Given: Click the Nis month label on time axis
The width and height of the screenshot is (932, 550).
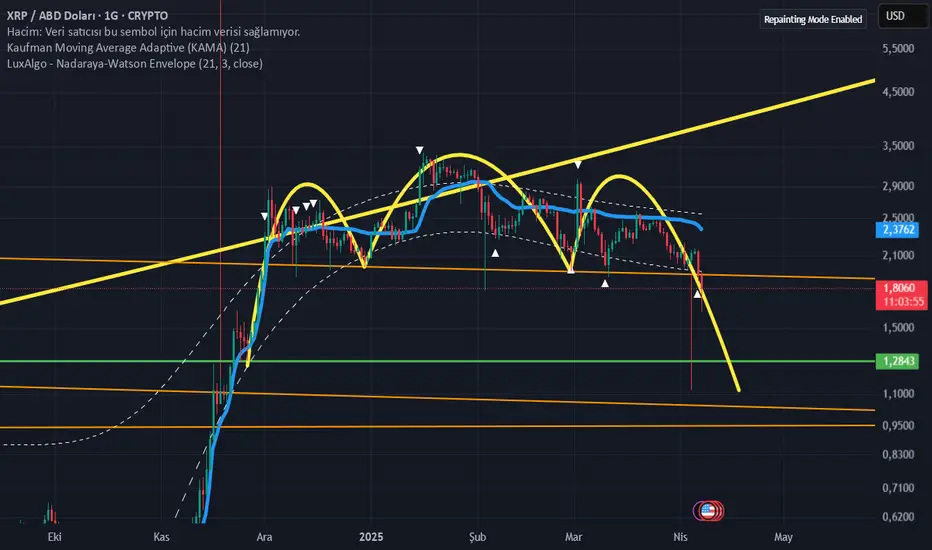Looking at the screenshot, I should (680, 537).
